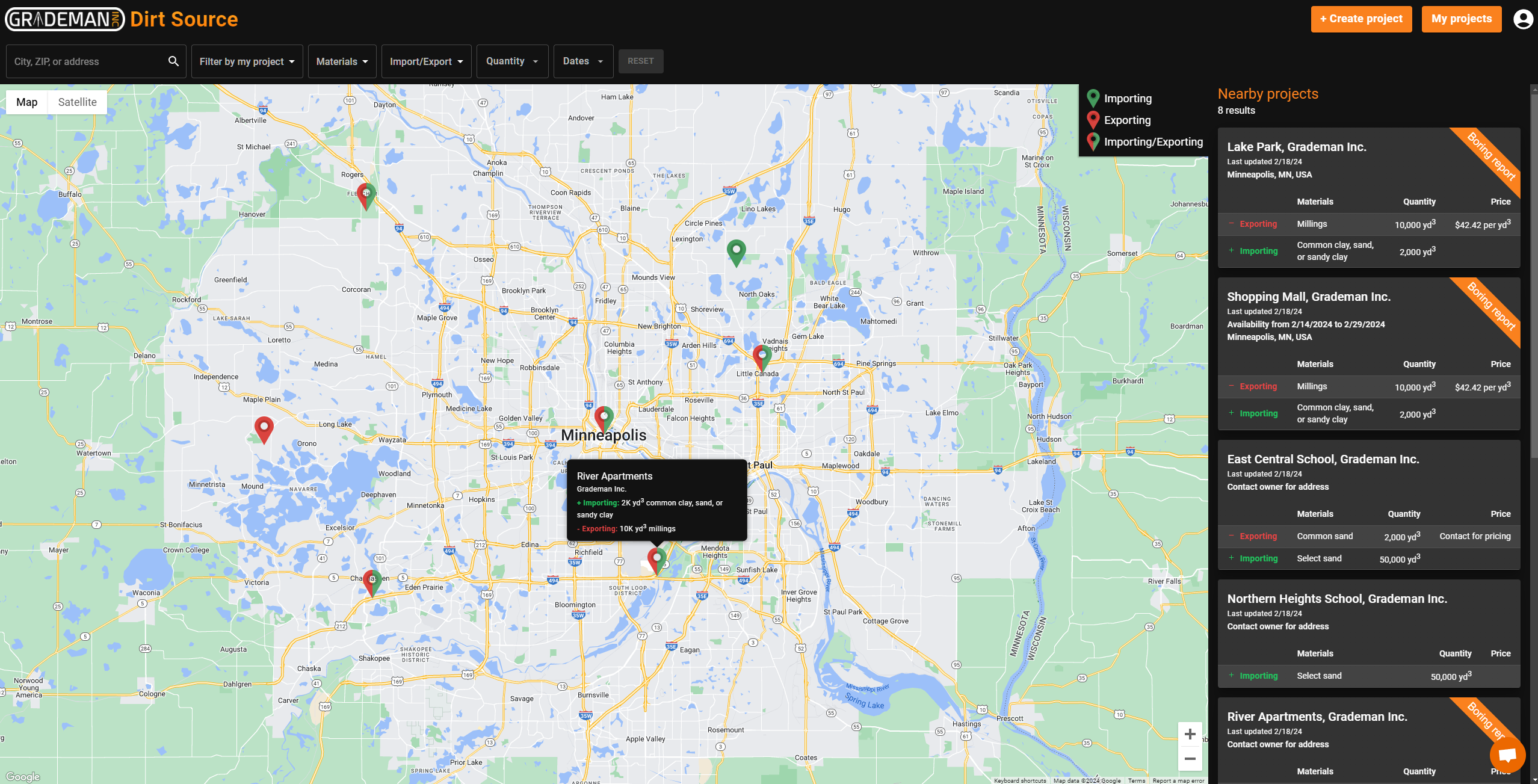
Task: Reset all filters
Action: pyautogui.click(x=641, y=61)
